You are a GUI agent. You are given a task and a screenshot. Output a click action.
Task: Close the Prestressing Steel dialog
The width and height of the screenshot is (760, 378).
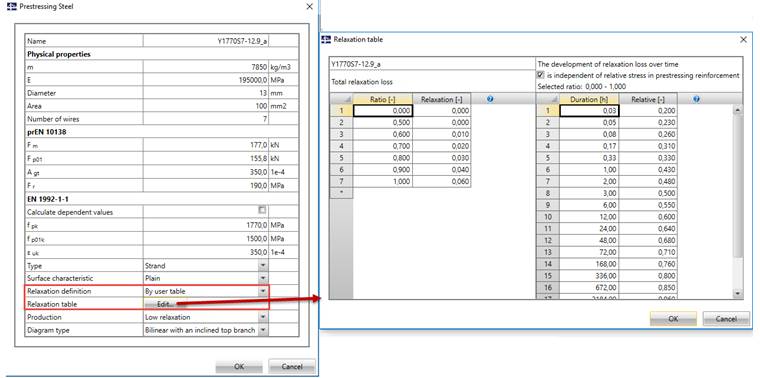point(309,7)
